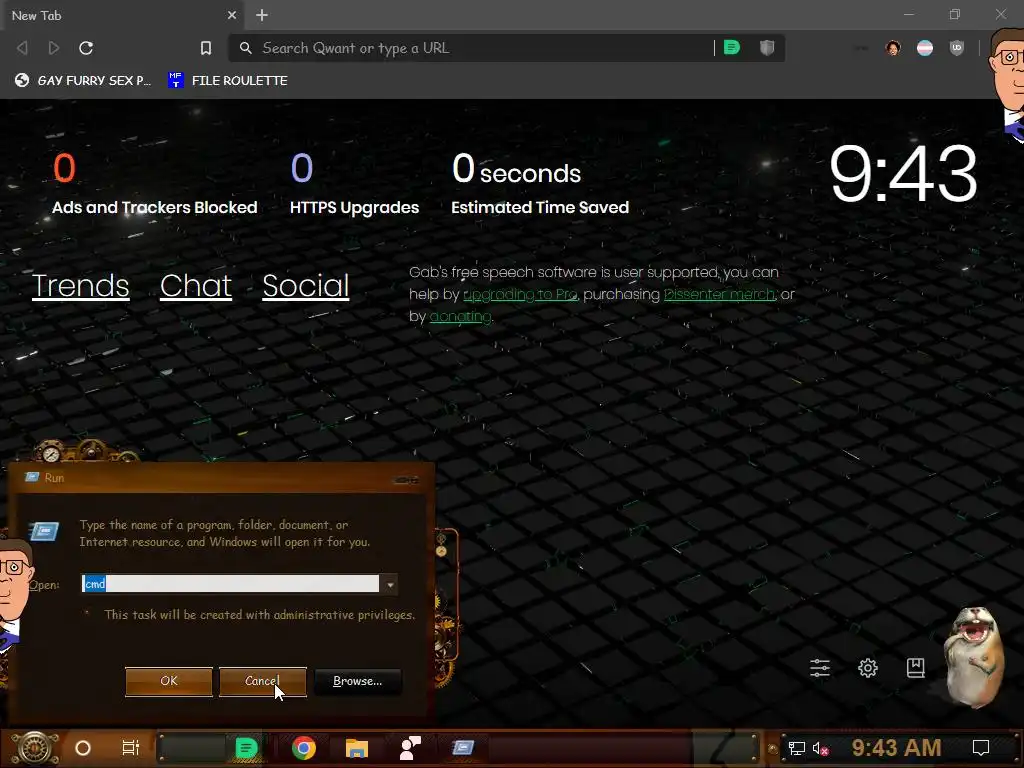
Task: Switch to the Run window on taskbar
Action: [x=463, y=748]
